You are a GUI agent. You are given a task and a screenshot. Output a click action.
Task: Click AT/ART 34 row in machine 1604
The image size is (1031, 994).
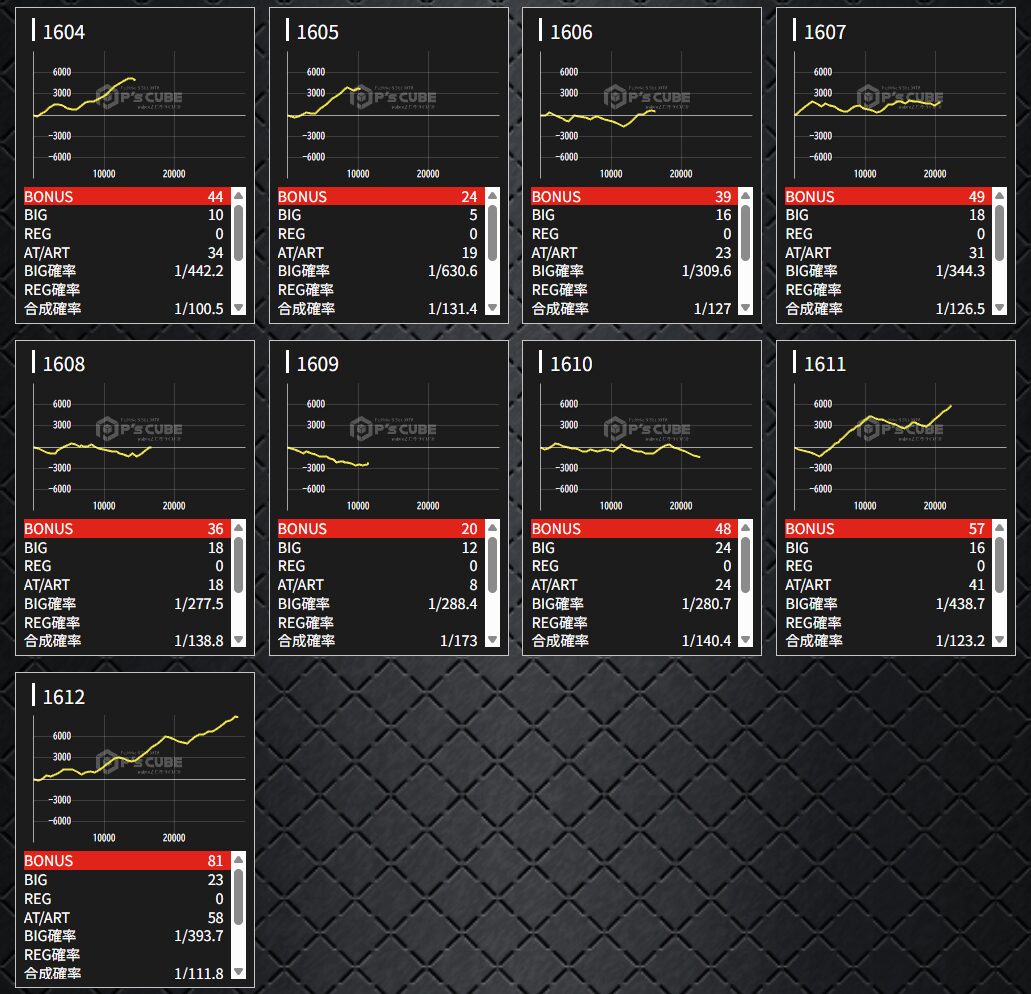tap(127, 252)
